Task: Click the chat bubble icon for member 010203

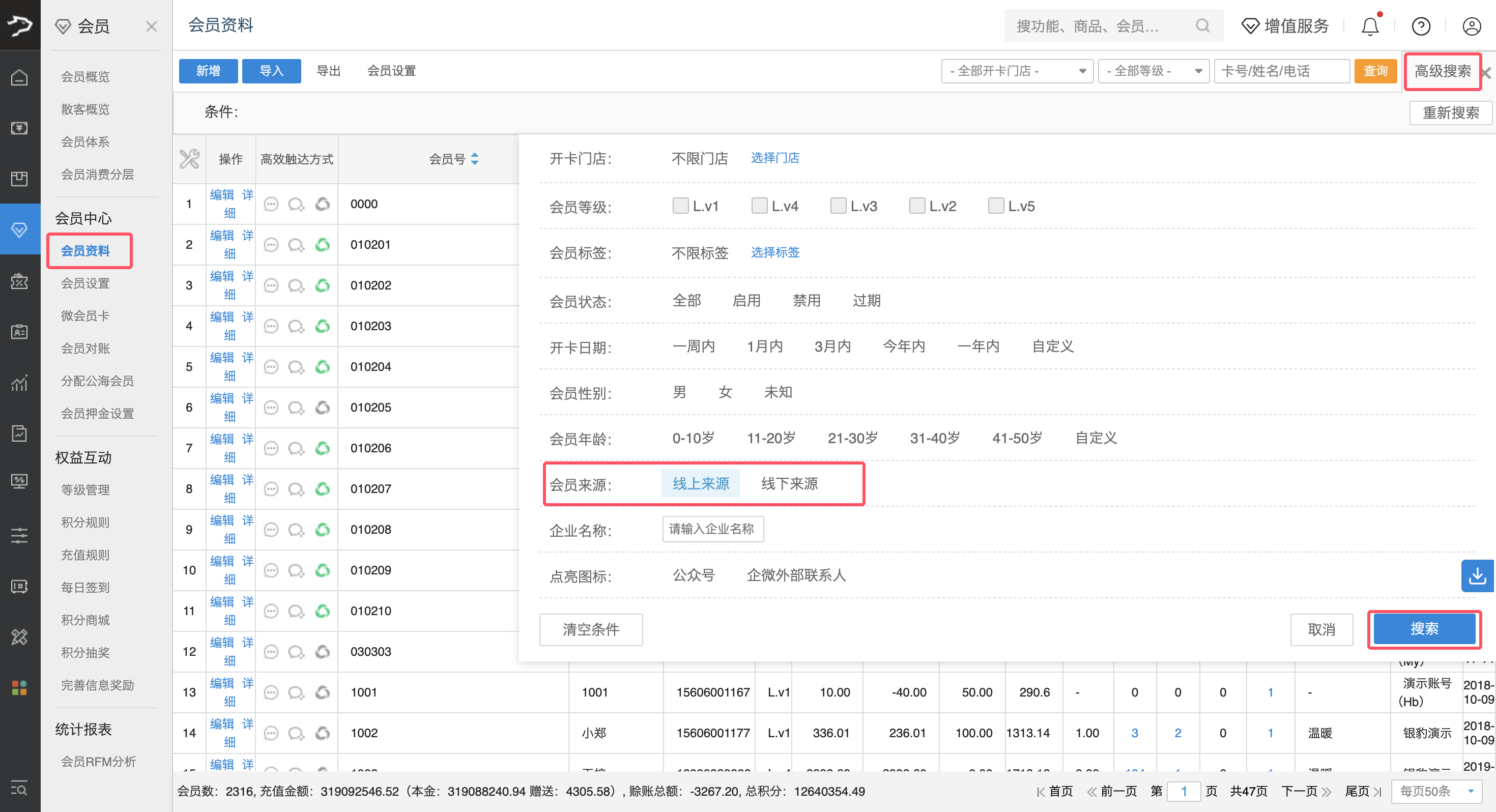Action: click(x=296, y=327)
